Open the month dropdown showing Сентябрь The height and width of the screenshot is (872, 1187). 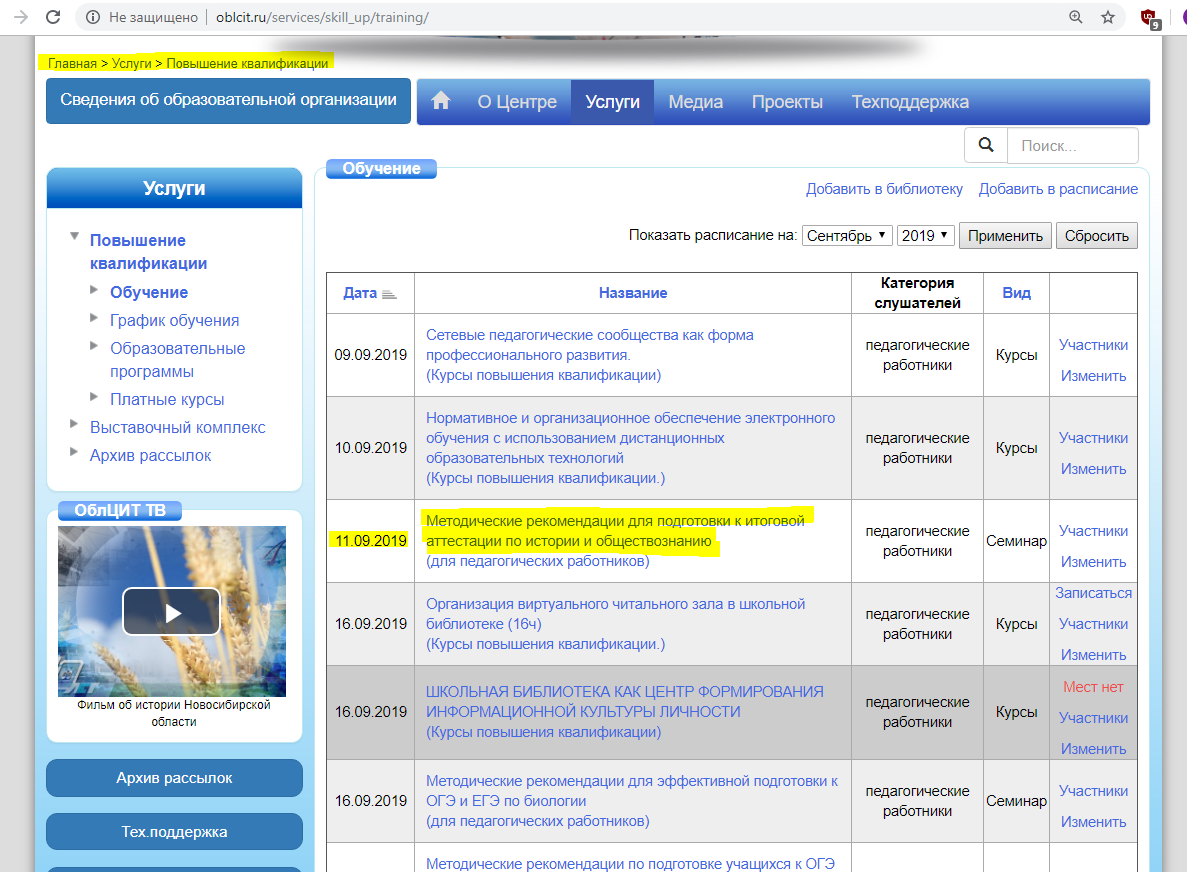coord(847,236)
